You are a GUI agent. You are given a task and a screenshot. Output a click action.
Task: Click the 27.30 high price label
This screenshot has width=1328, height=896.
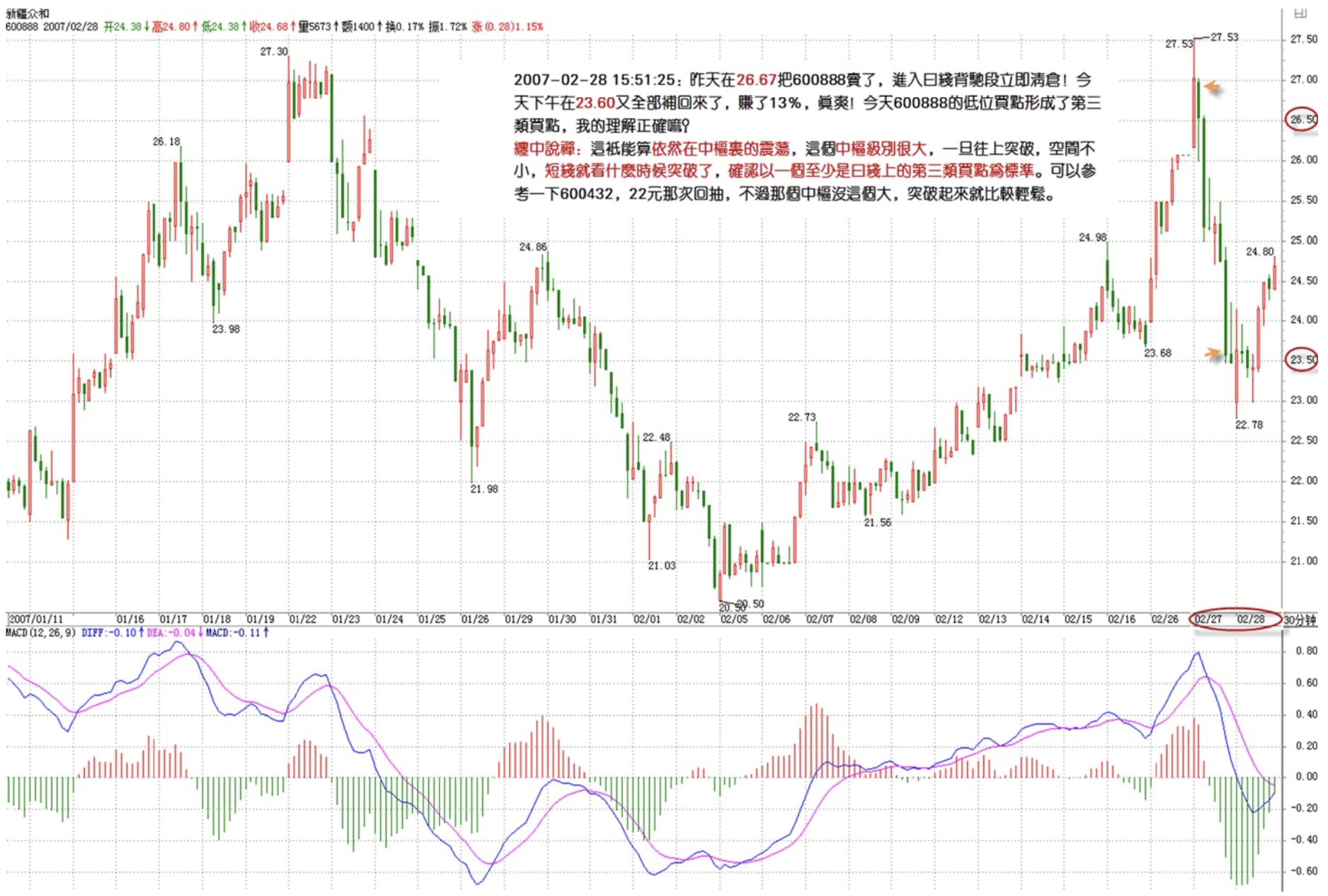274,52
